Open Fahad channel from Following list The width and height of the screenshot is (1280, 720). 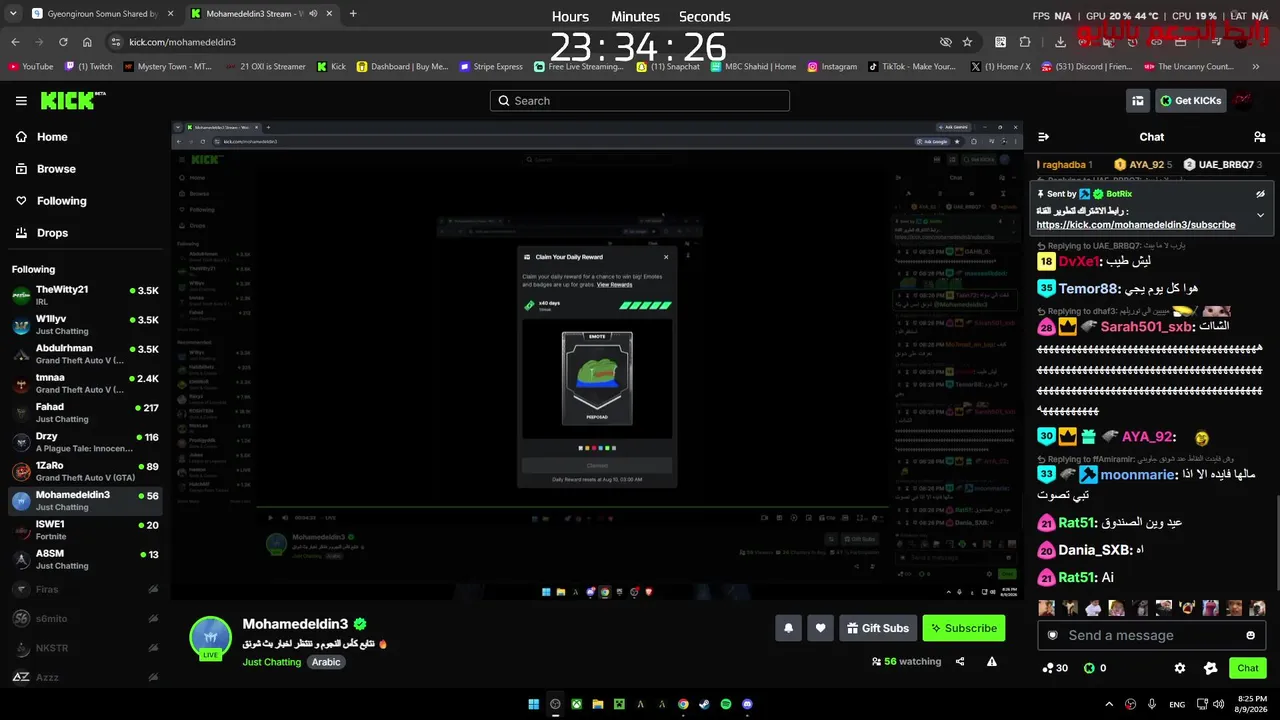[85, 413]
